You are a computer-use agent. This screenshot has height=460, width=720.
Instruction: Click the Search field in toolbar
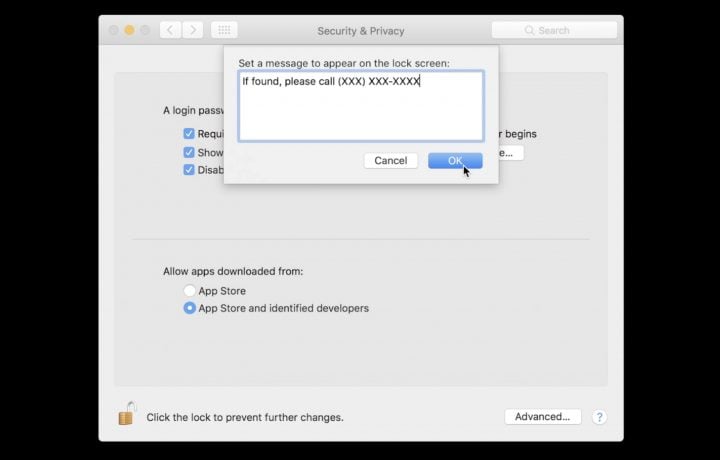coord(554,30)
